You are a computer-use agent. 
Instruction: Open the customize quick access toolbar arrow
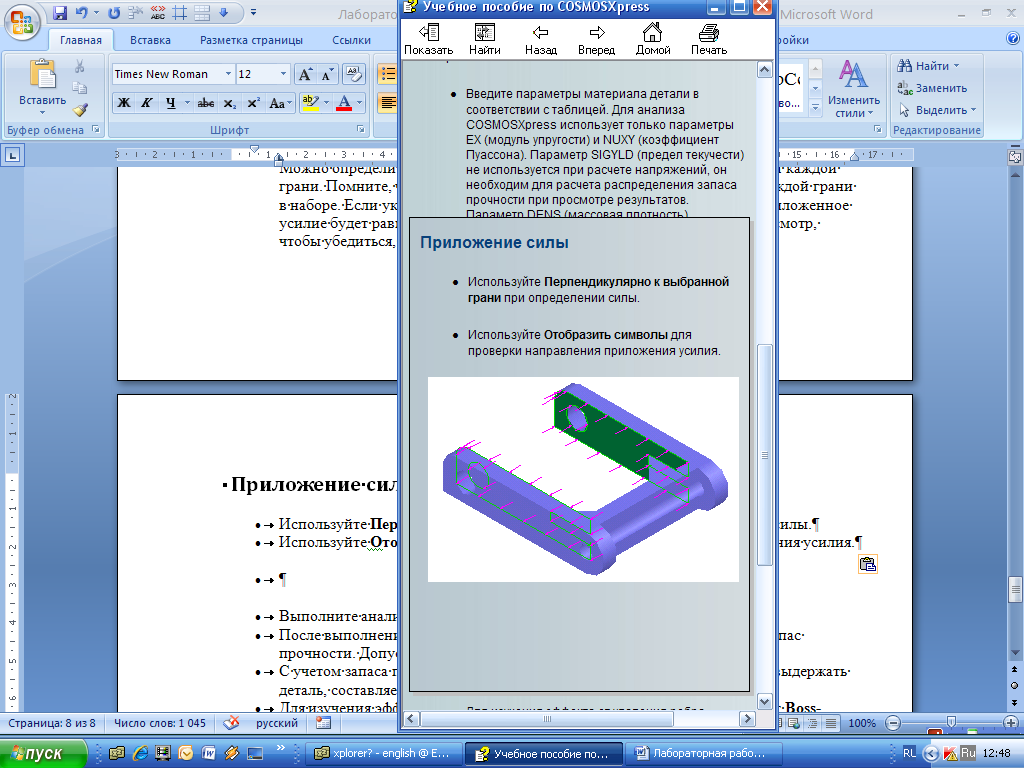253,12
